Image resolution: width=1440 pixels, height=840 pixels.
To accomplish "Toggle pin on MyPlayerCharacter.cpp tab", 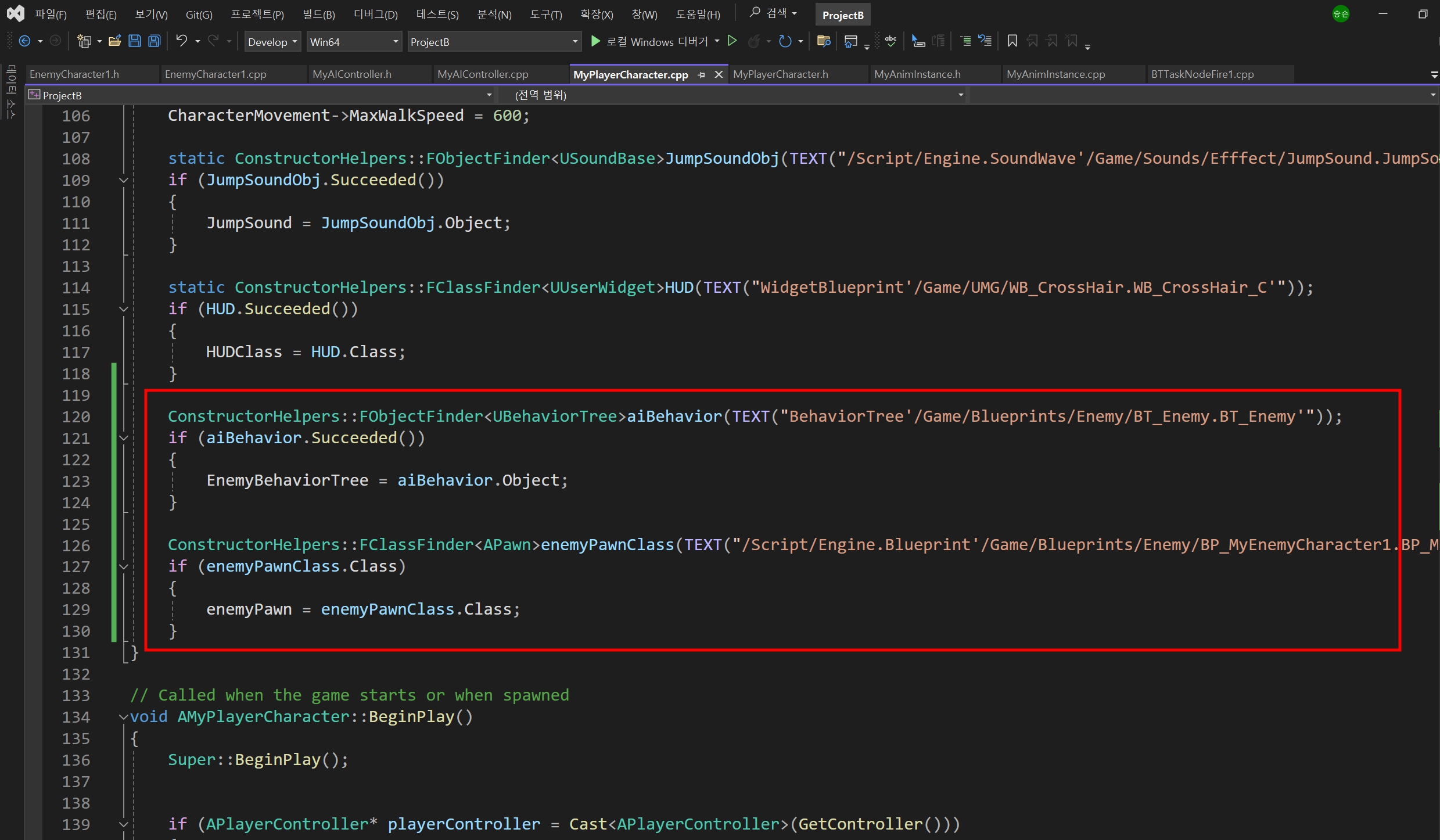I will (x=702, y=75).
